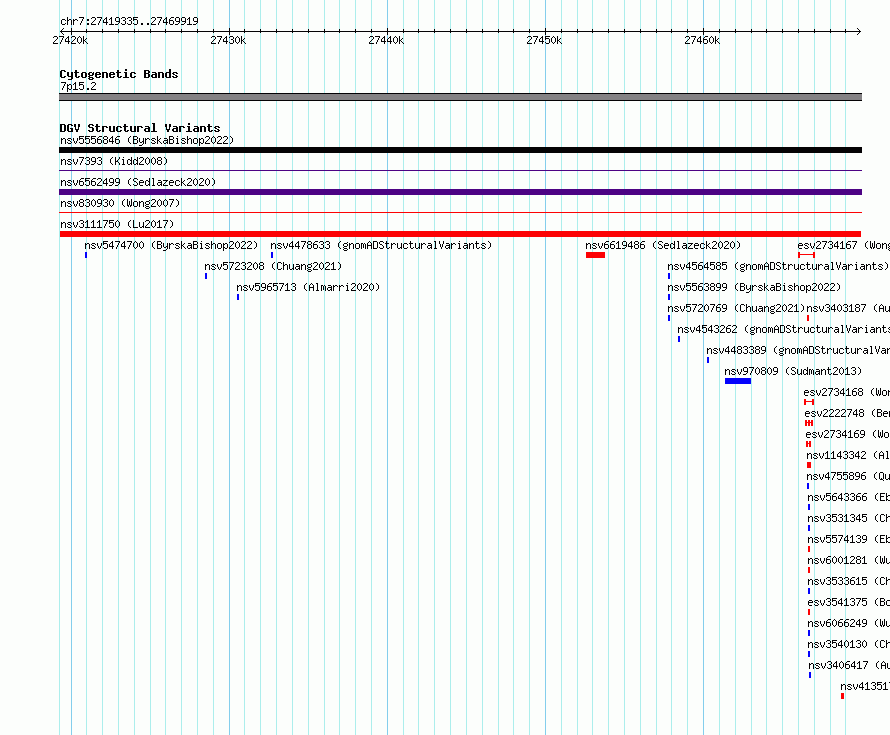Click the red block under nsv1143342

coord(809,465)
